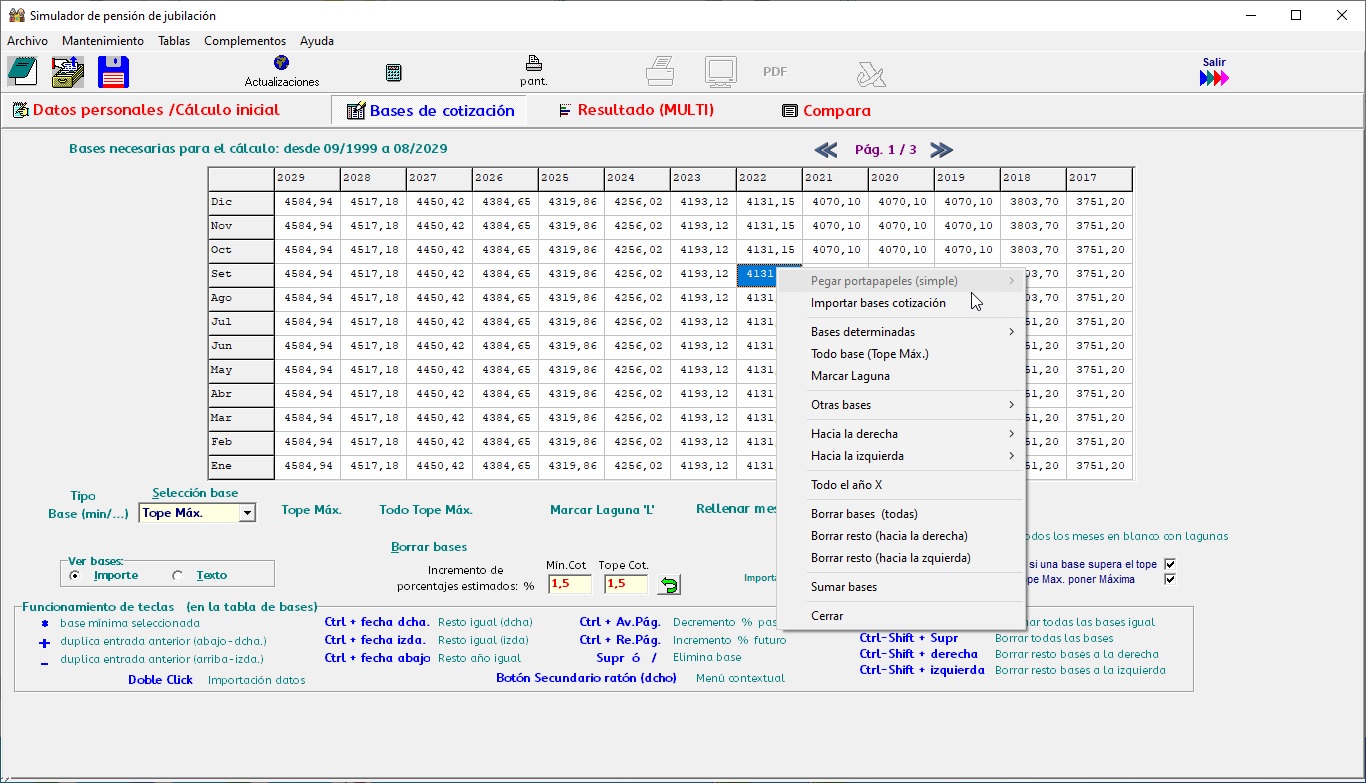Image resolution: width=1366 pixels, height=783 pixels.
Task: Select Borrar resto (hacia la zquierda) entry
Action: pos(901,558)
